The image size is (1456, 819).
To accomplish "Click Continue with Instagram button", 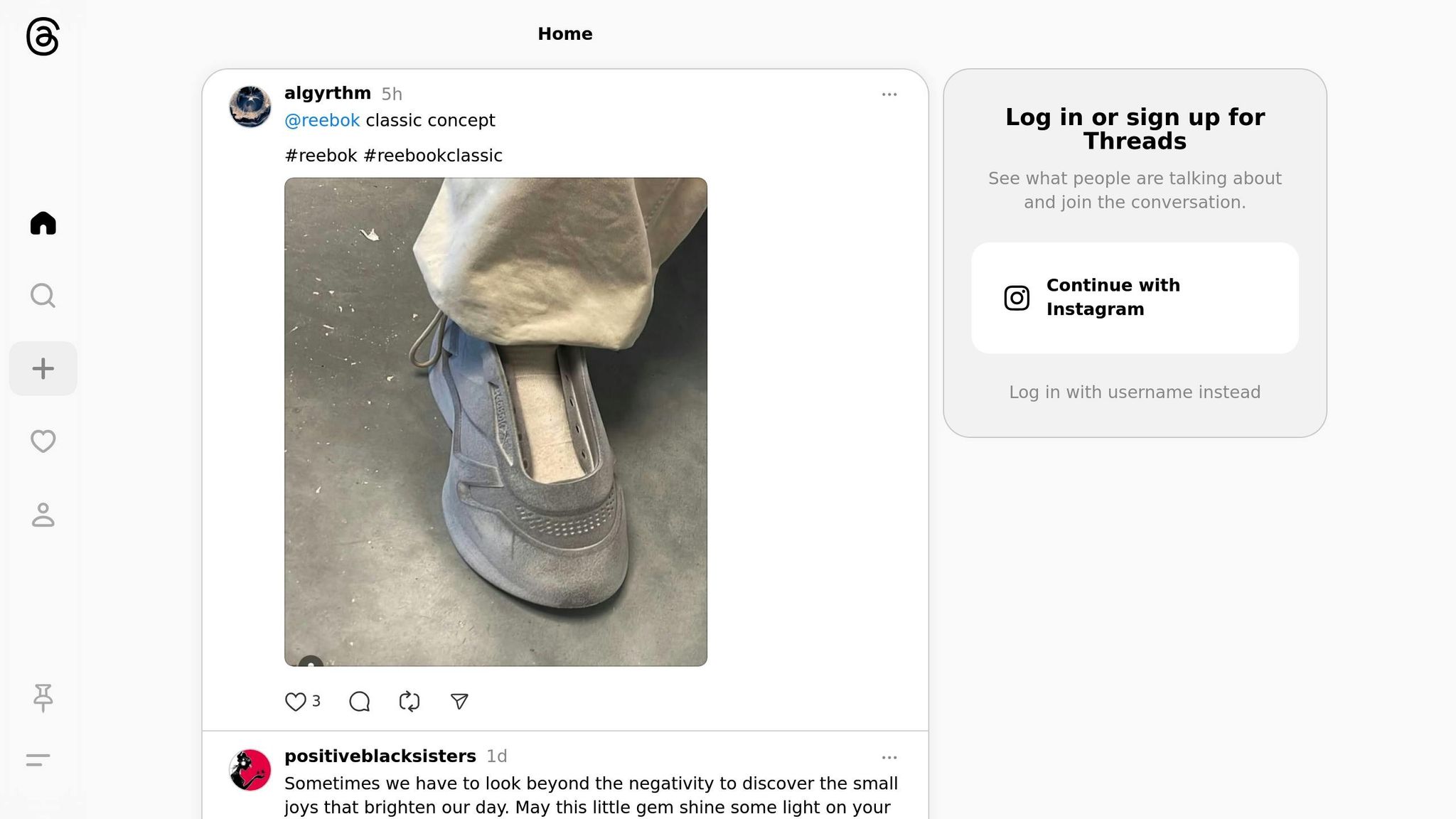I will 1135,298.
